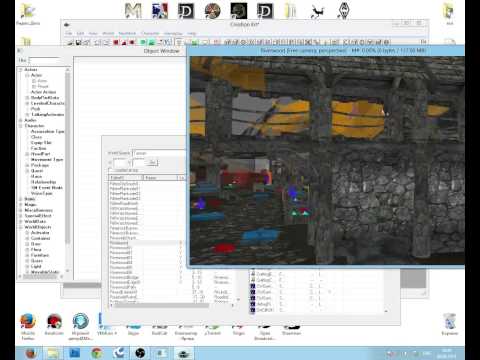Click the undo toolbar icon in Creation Kit
This screenshot has width=480, height=360.
(x=98, y=42)
